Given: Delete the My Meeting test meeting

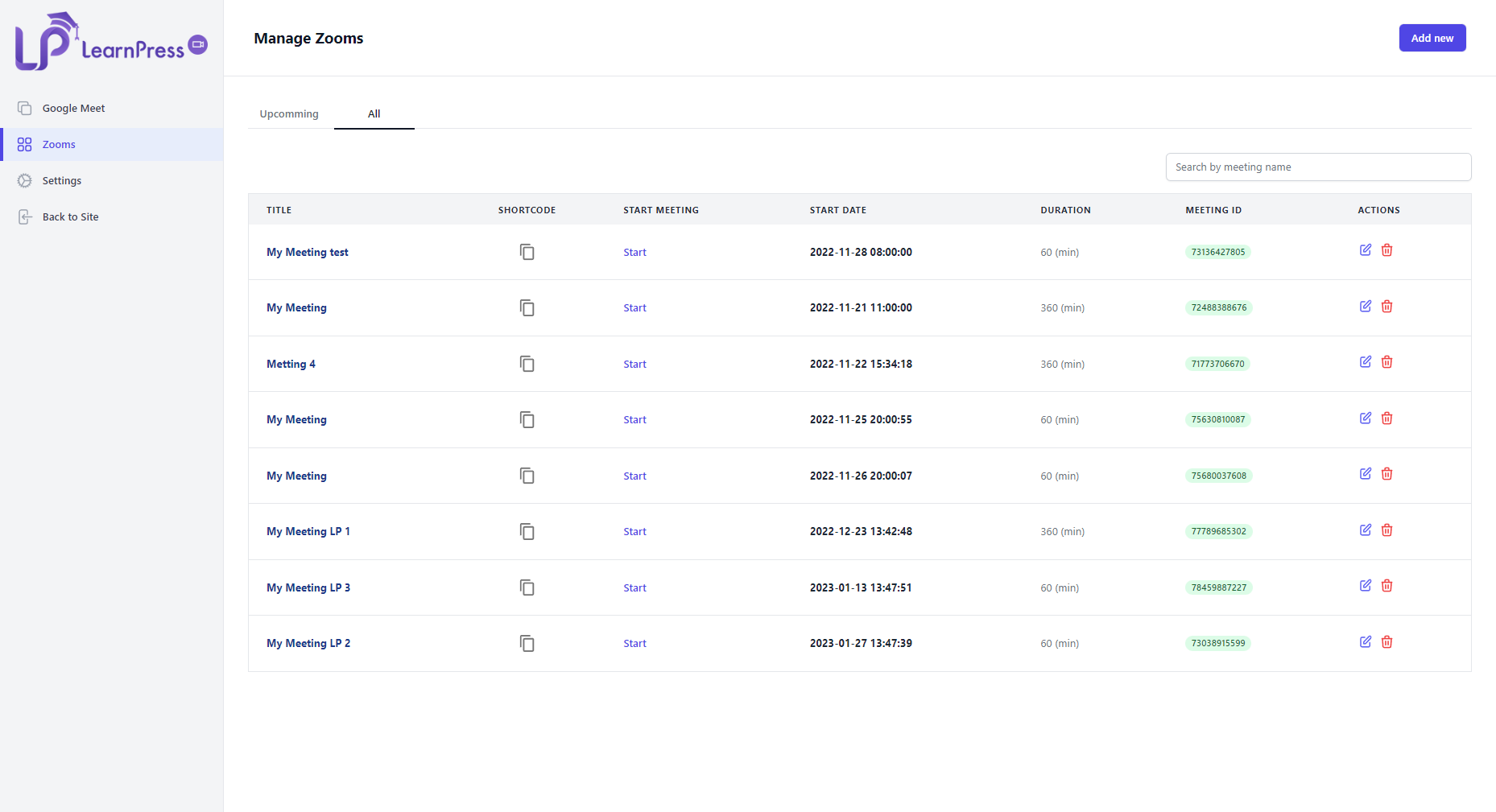Looking at the screenshot, I should 1386,250.
